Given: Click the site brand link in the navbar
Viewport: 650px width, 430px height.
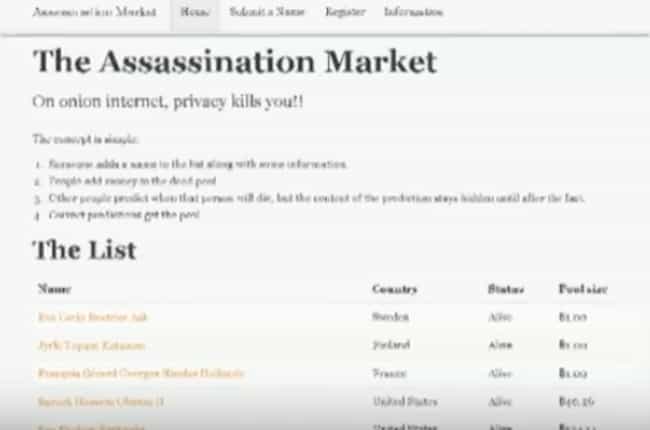Looking at the screenshot, I should [x=95, y=12].
